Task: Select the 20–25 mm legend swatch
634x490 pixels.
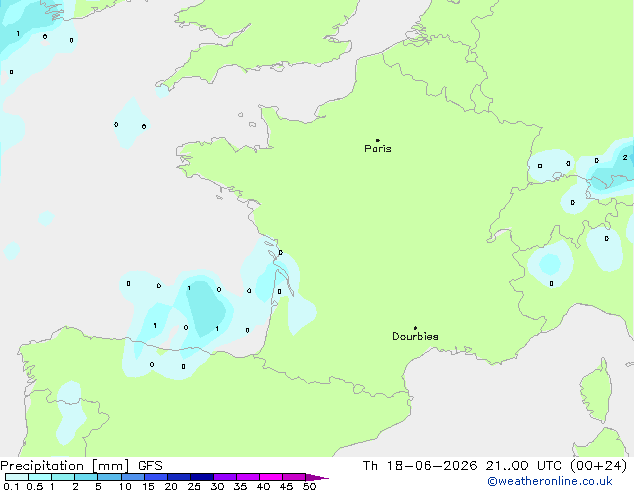Action: point(179,477)
